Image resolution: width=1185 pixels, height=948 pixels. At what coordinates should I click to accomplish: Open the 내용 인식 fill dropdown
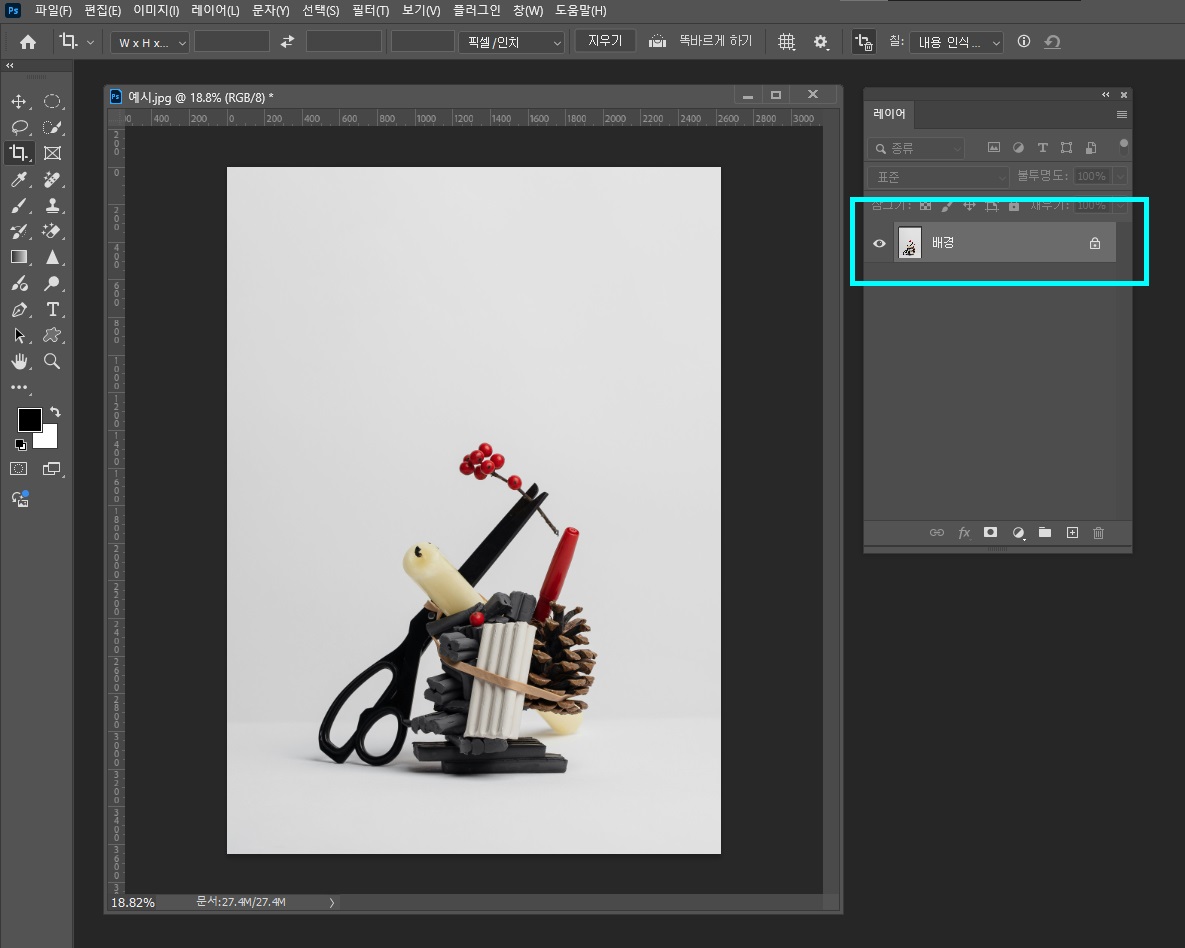[956, 42]
